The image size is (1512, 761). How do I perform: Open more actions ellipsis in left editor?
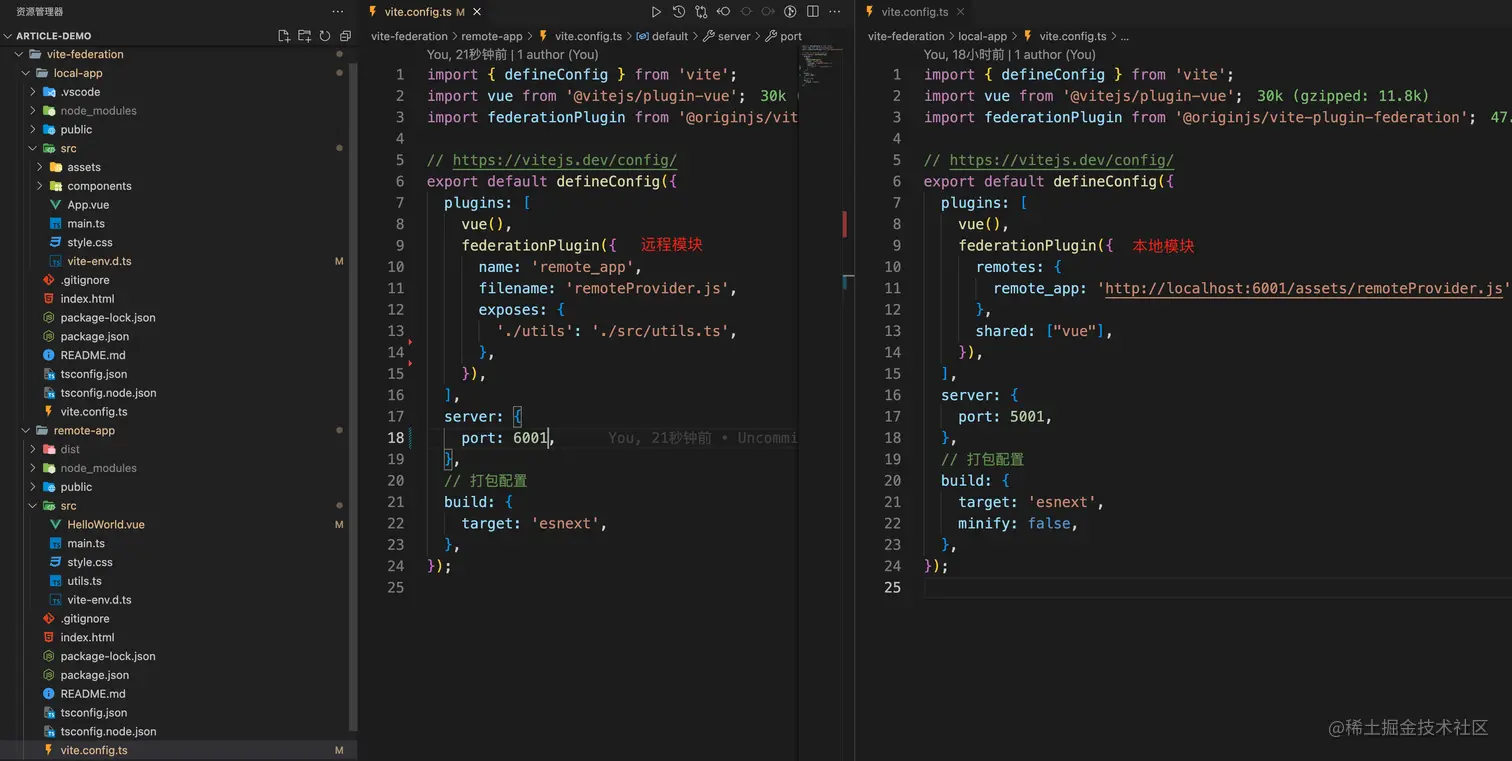point(835,12)
